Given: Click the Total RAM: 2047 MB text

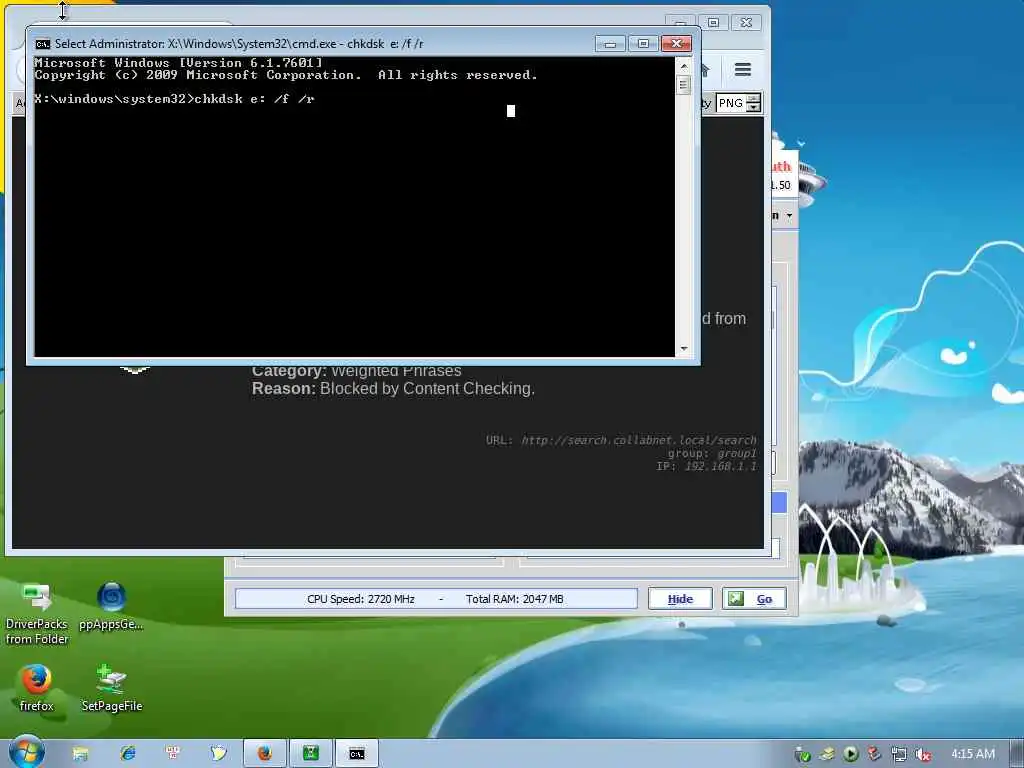Looking at the screenshot, I should [x=515, y=599].
